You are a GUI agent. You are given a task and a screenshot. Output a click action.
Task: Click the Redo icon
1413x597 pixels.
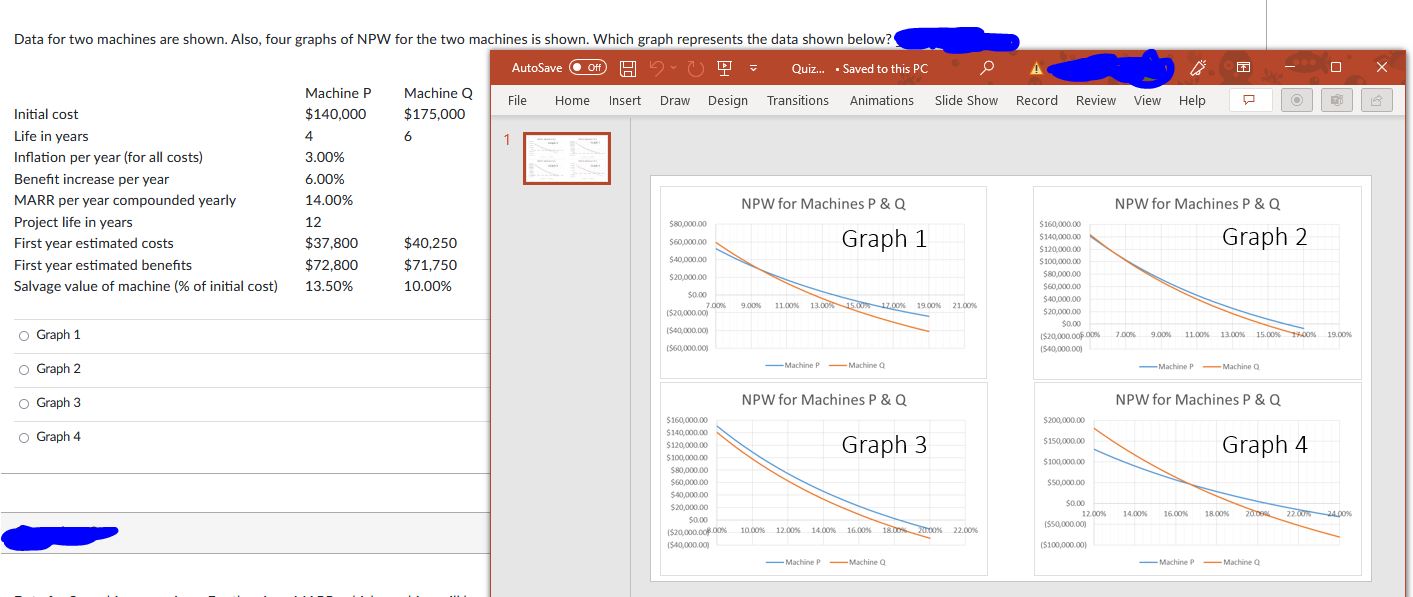[696, 68]
